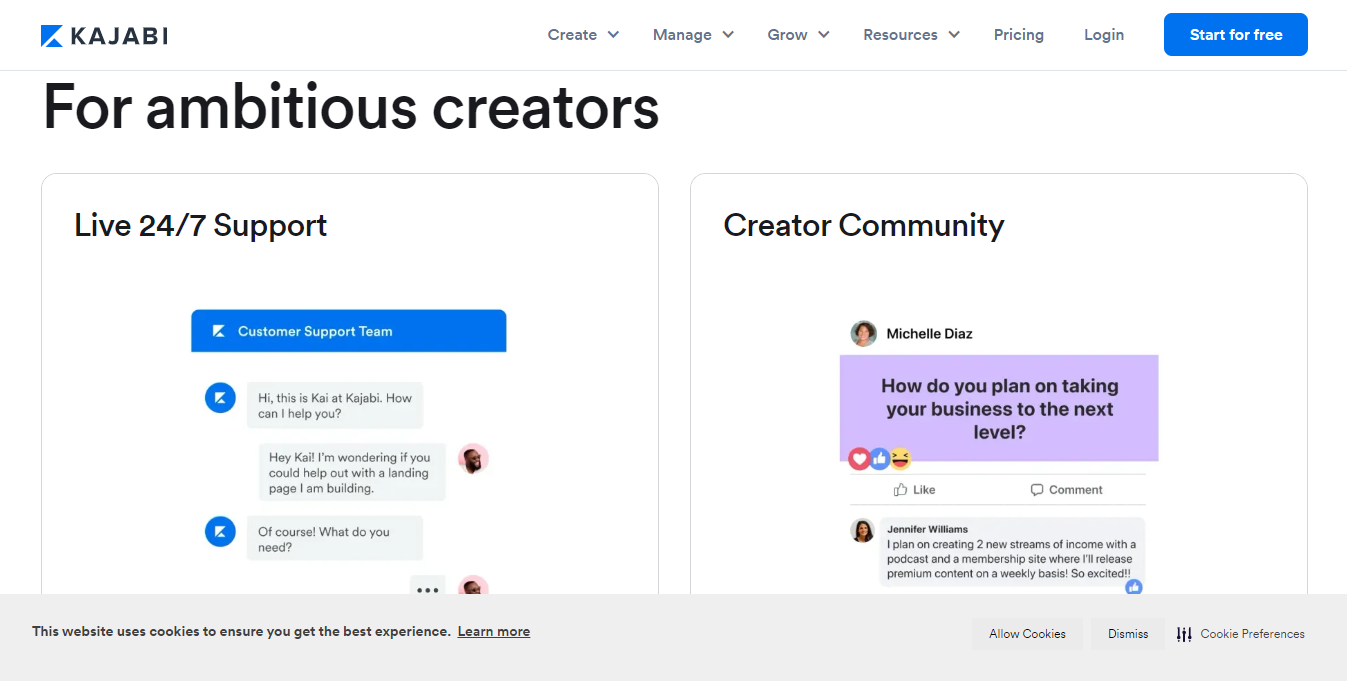Open the Resources menu label

pyautogui.click(x=900, y=35)
